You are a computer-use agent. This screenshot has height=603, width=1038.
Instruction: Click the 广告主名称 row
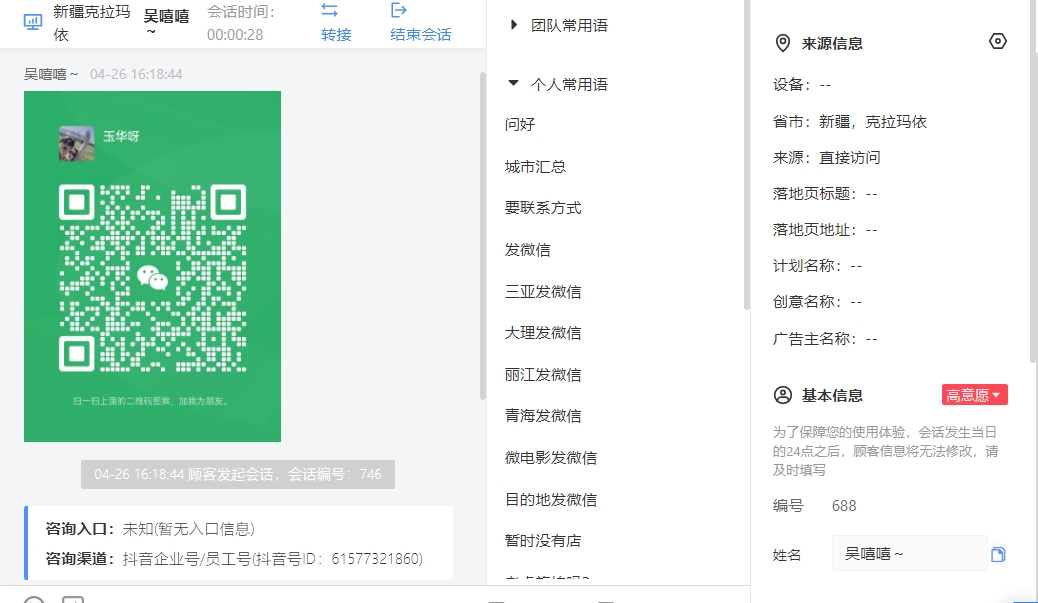point(825,339)
